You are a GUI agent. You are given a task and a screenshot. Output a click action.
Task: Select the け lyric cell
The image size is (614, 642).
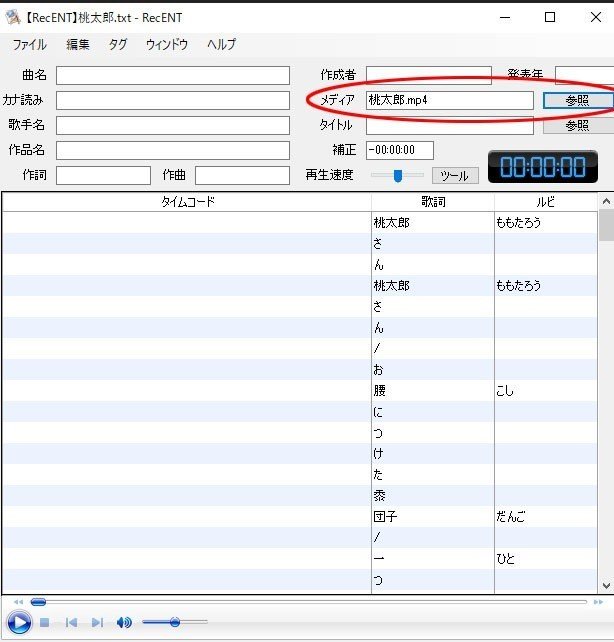pos(433,454)
